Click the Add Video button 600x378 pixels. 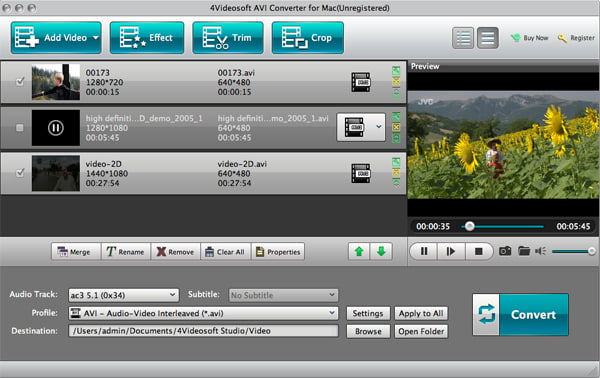(56, 37)
